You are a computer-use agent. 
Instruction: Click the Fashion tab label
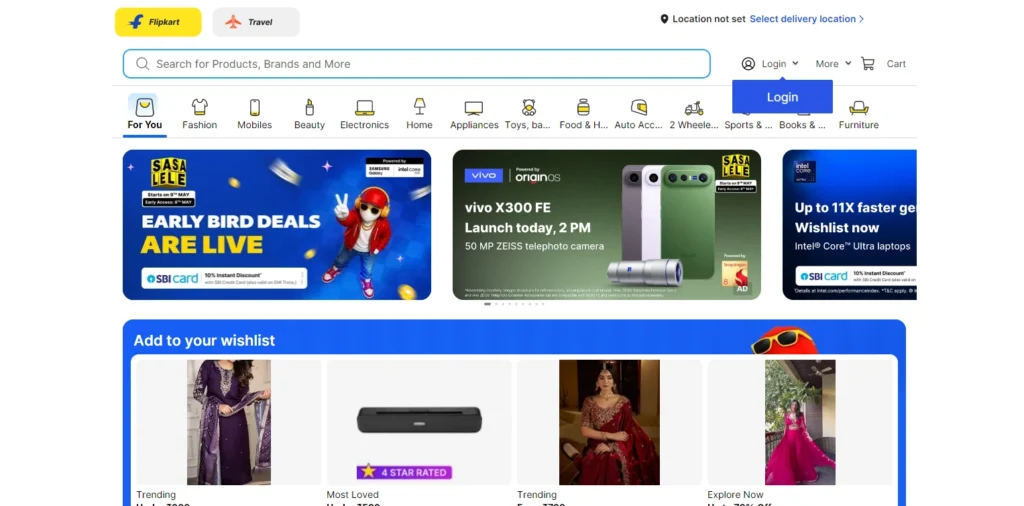tap(200, 125)
